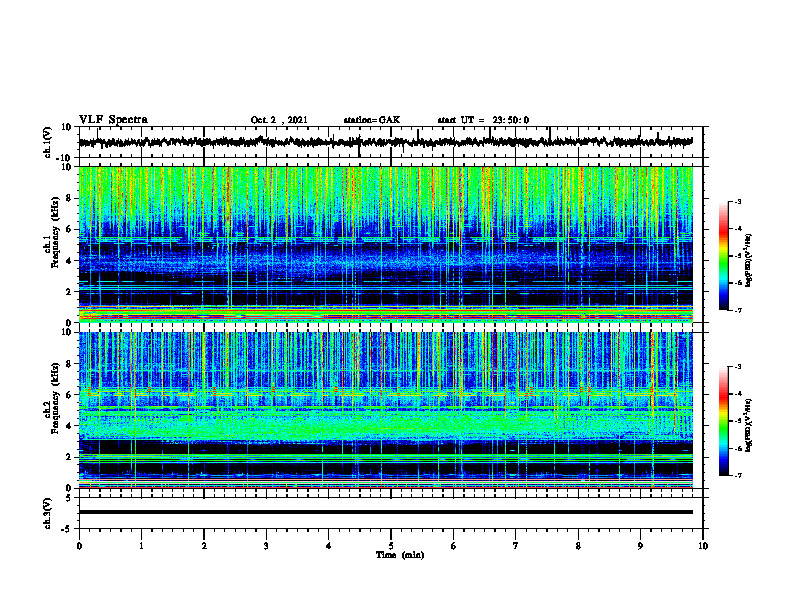The width and height of the screenshot is (792, 612).
Task: Click the "4" kHz tick on ch.1 frequency axis
Action: click(70, 261)
